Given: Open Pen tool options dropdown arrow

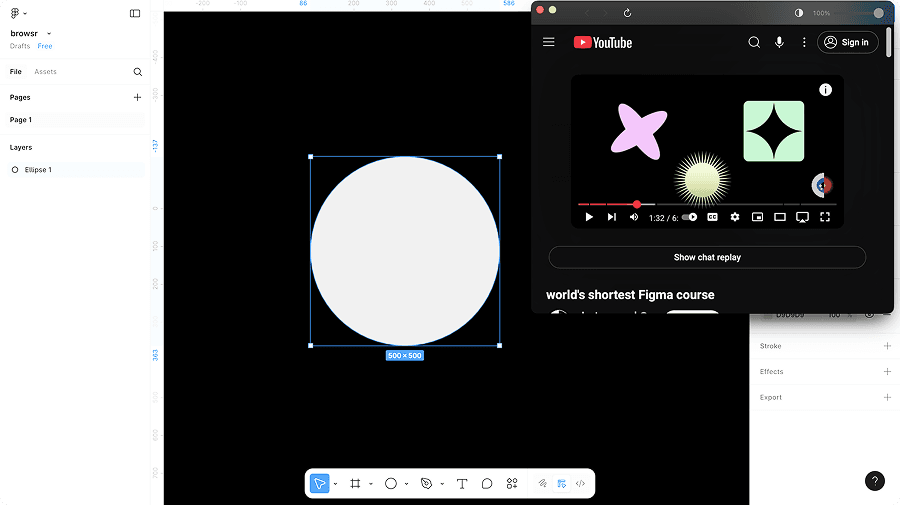Looking at the screenshot, I should click(x=442, y=484).
